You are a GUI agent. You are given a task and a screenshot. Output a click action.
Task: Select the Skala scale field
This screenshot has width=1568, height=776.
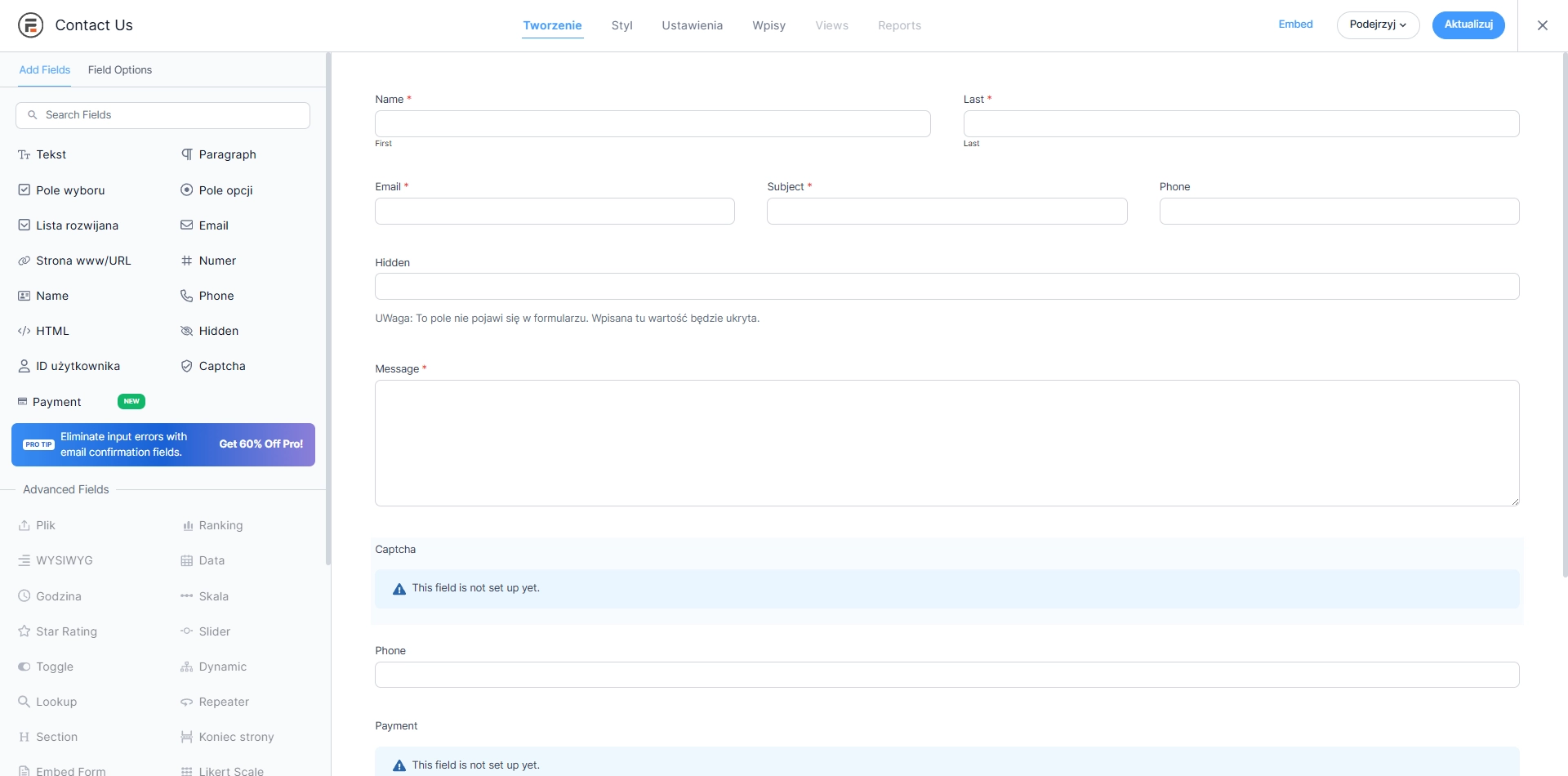(x=205, y=596)
